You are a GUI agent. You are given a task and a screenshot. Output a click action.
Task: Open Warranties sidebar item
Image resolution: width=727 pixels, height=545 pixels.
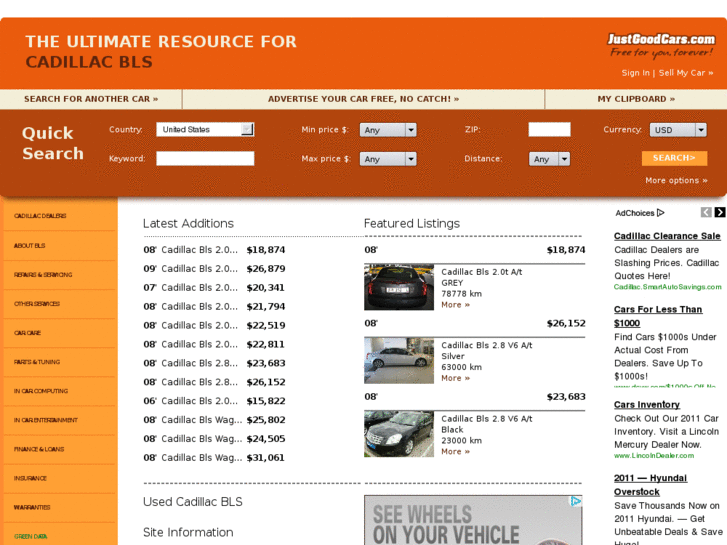32,507
